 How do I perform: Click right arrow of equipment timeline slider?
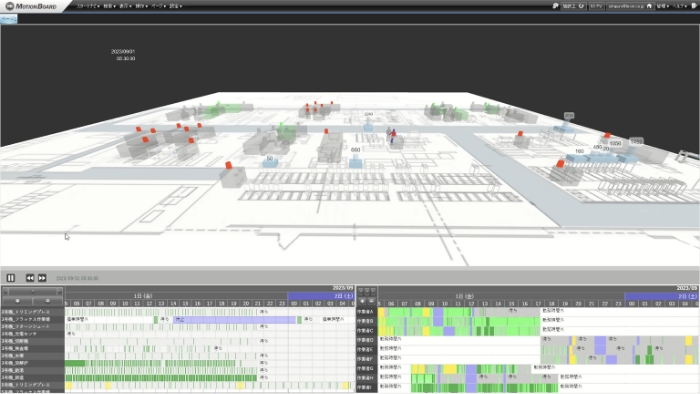(x=59, y=291)
